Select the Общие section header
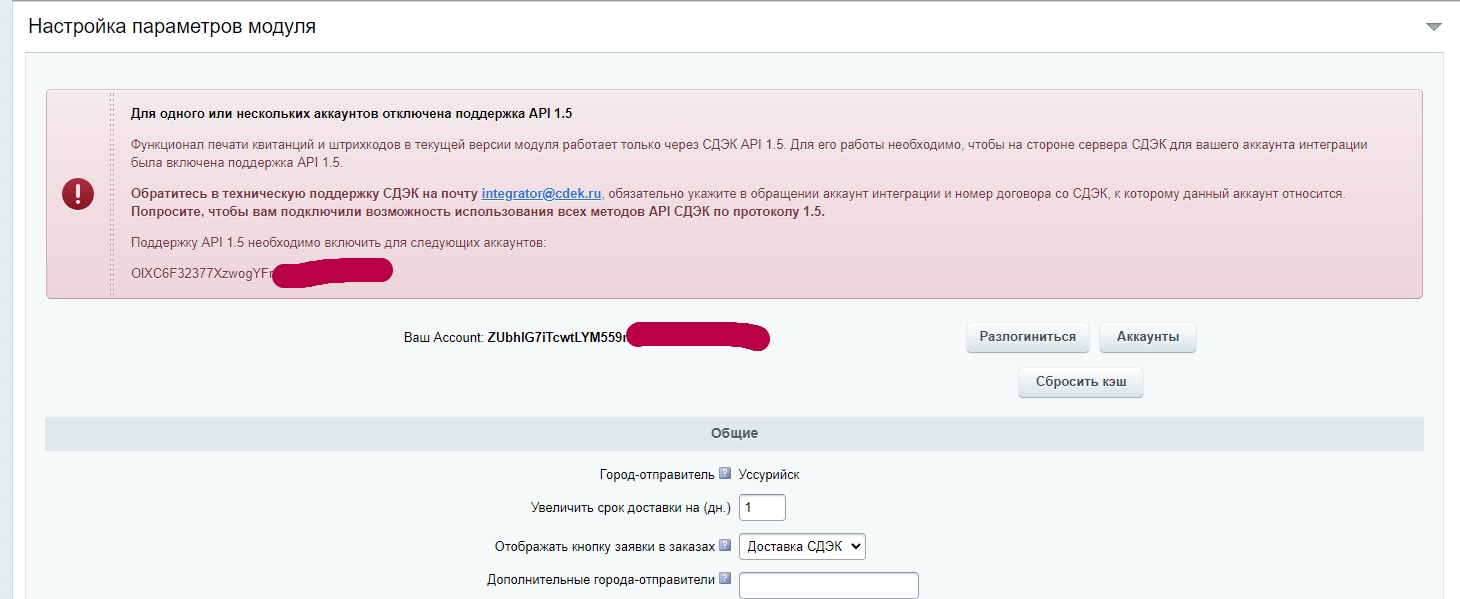Viewport: 1460px width, 599px height. point(734,434)
